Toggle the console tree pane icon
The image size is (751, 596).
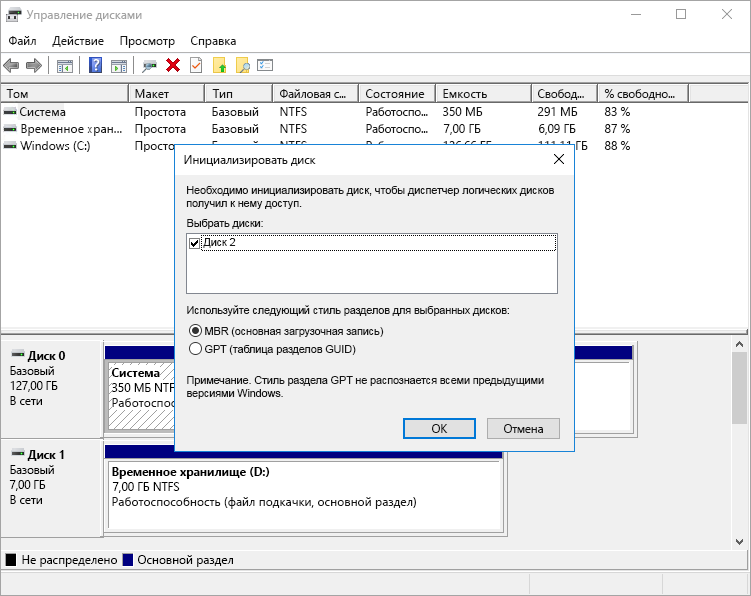coord(65,66)
